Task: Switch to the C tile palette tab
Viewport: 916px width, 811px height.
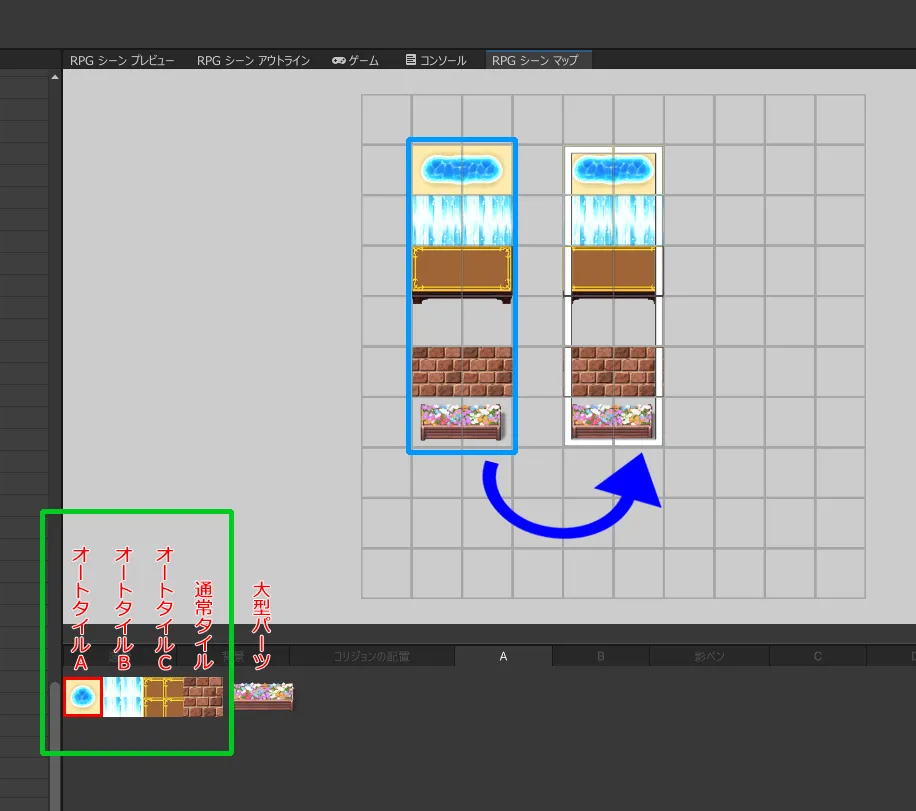Action: pyautogui.click(x=817, y=657)
